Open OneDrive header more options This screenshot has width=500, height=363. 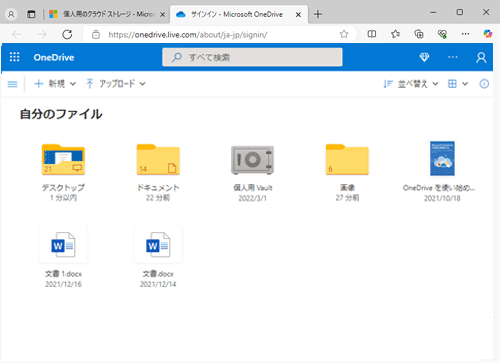click(x=453, y=57)
